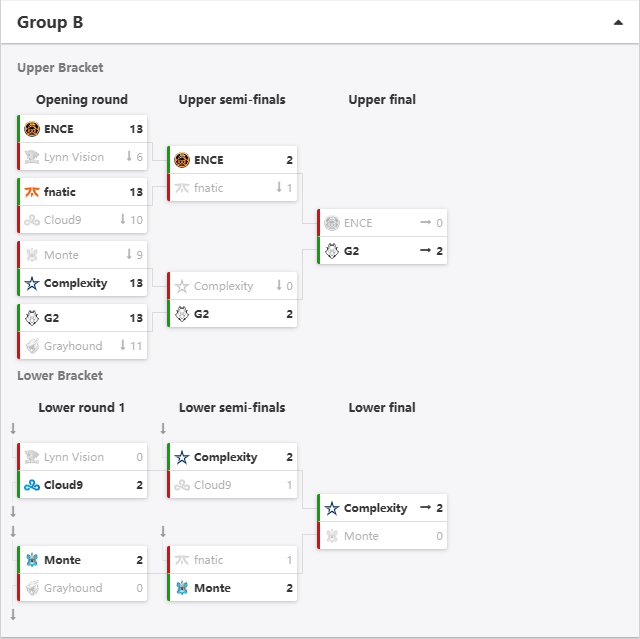Collapse the Group B section arrow
This screenshot has width=640, height=639.
618,22
